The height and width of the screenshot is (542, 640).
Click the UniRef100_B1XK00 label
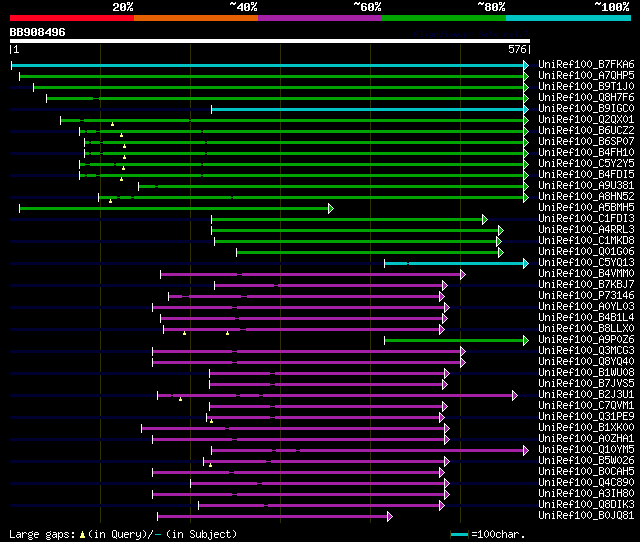point(586,428)
